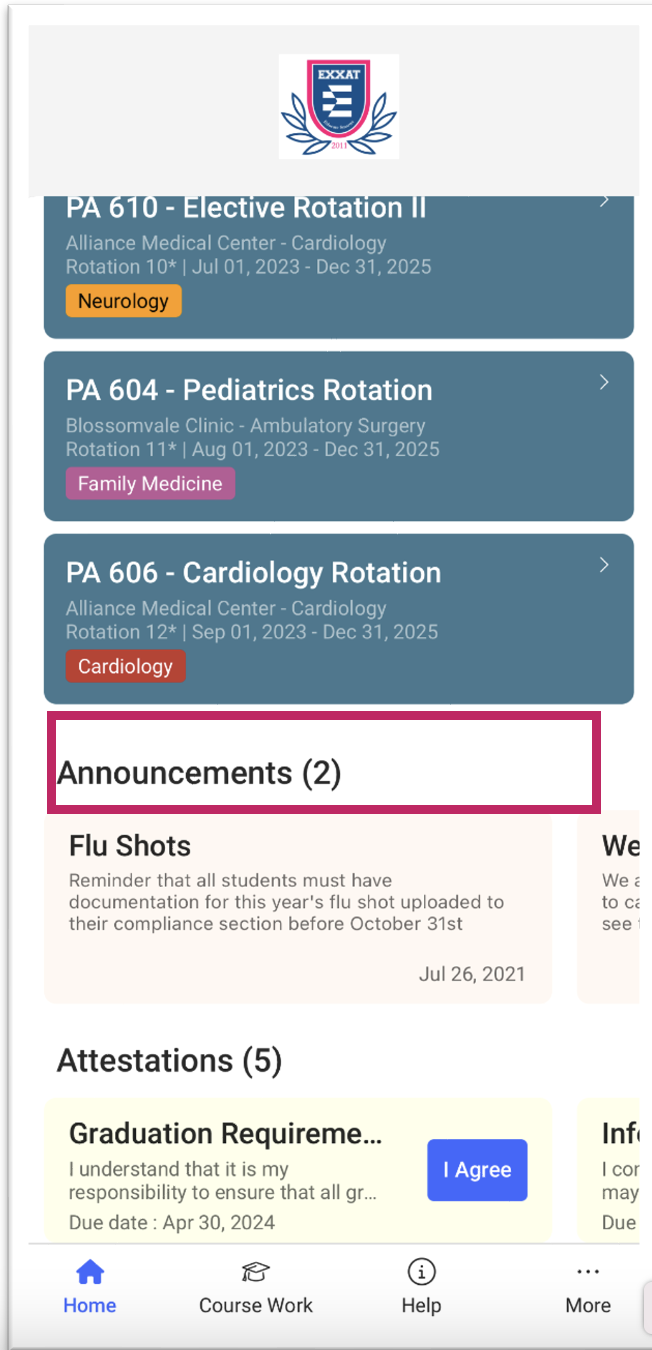Screen dimensions: 652x1350
Task: Select the Neurology tag
Action: click(x=123, y=301)
